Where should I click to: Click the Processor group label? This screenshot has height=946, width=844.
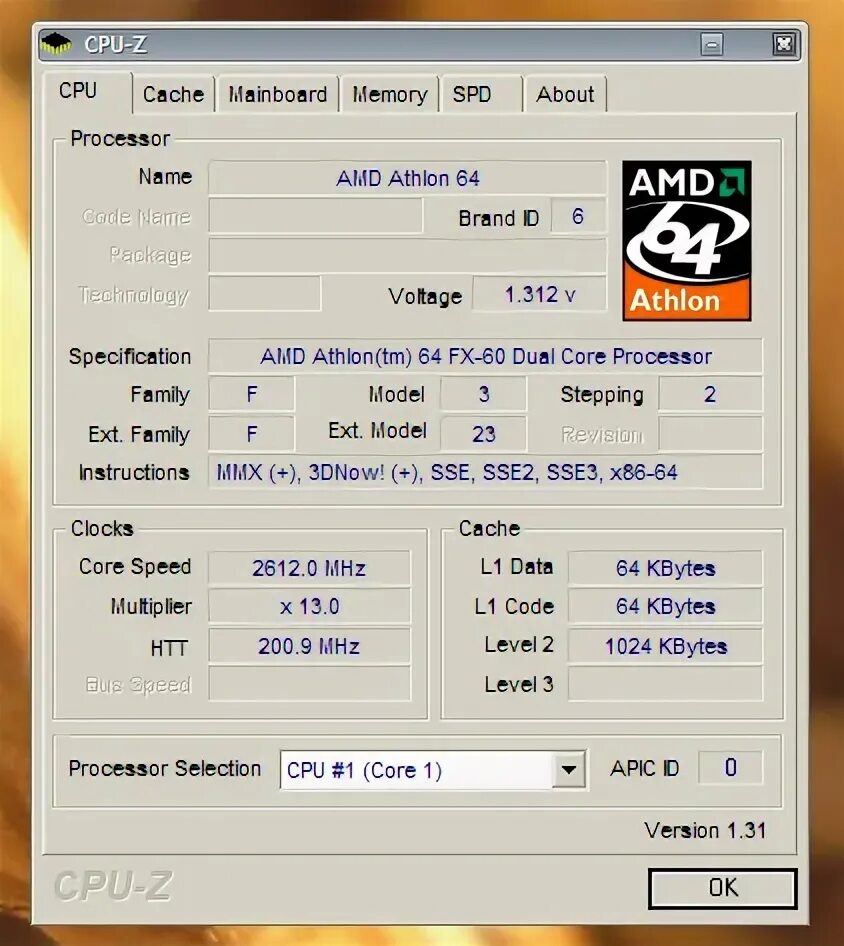[120, 138]
